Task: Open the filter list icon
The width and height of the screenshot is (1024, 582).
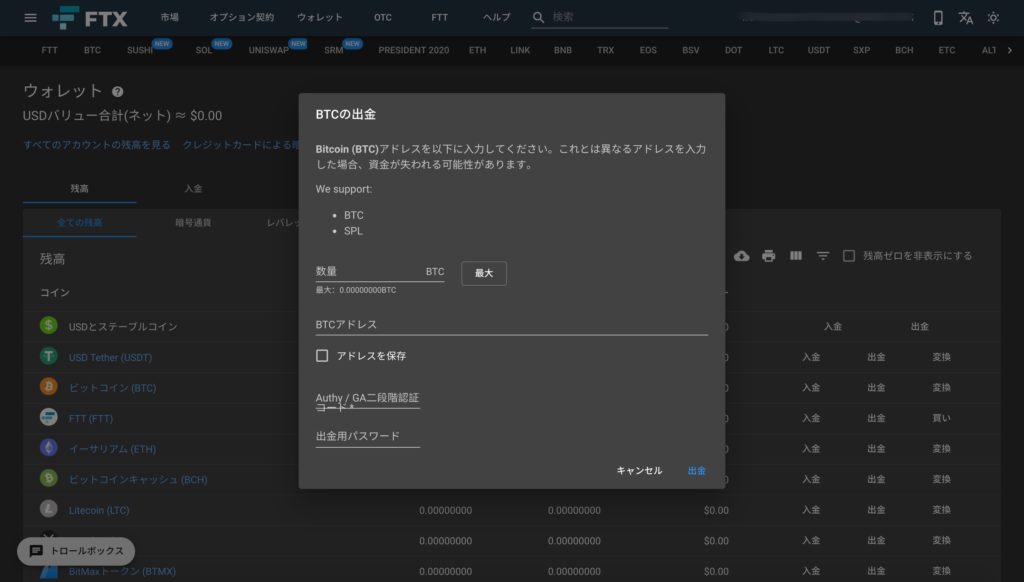Action: pos(823,256)
